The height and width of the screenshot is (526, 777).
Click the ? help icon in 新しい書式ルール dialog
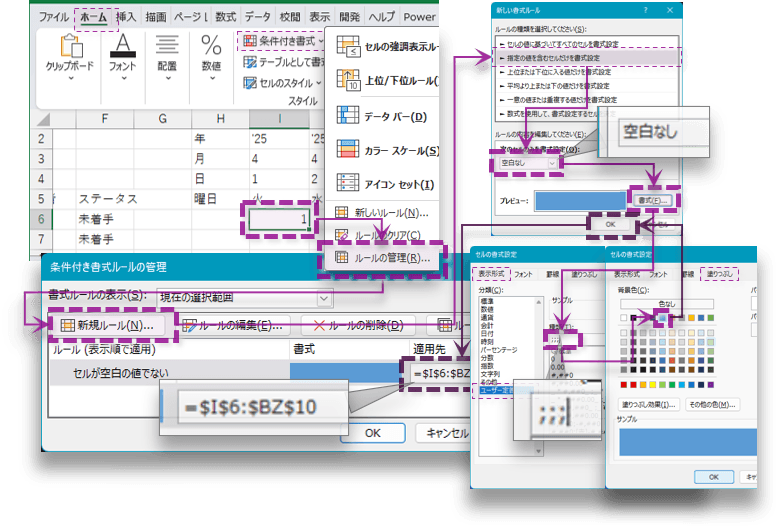coord(645,10)
